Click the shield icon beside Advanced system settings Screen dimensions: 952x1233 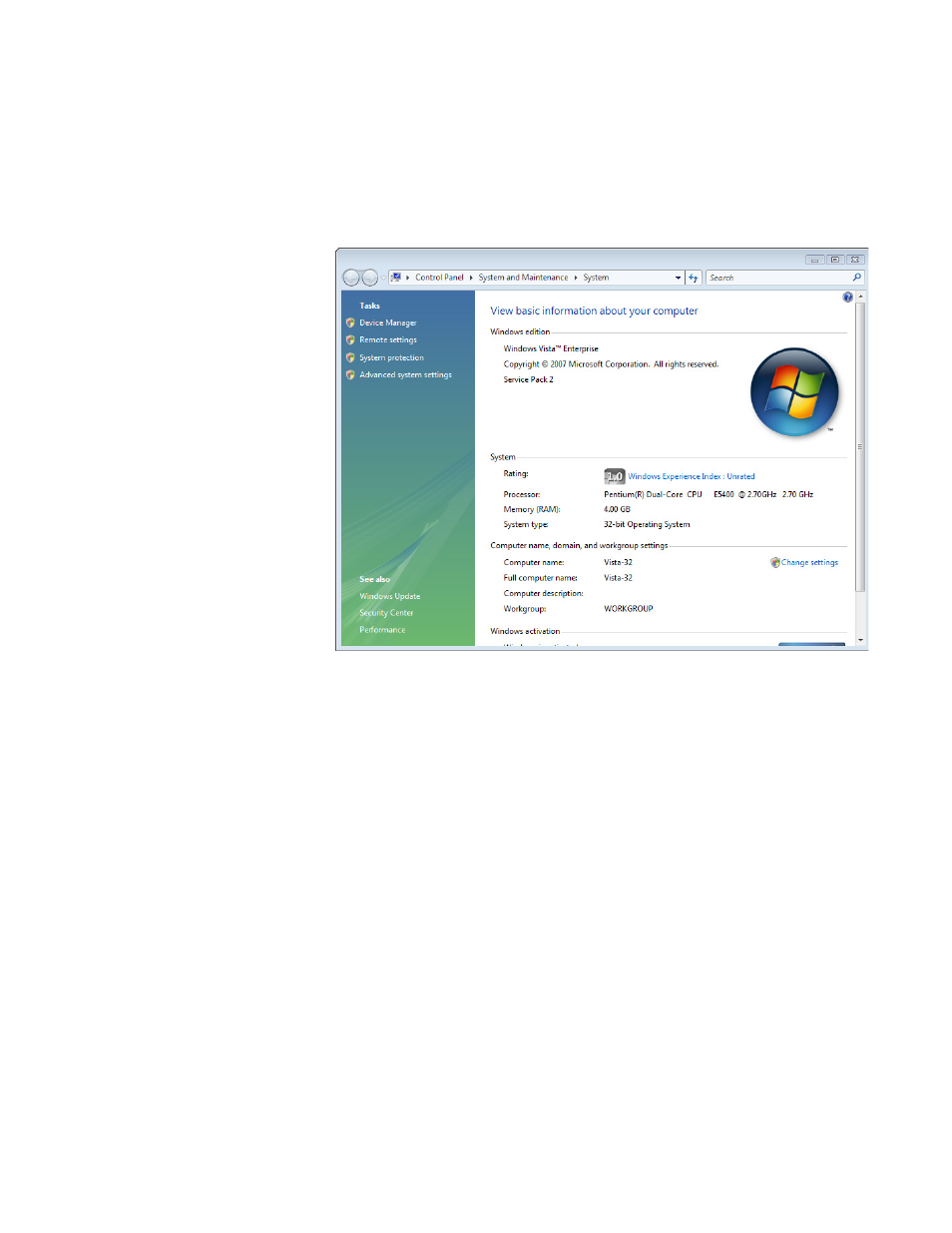[x=350, y=375]
